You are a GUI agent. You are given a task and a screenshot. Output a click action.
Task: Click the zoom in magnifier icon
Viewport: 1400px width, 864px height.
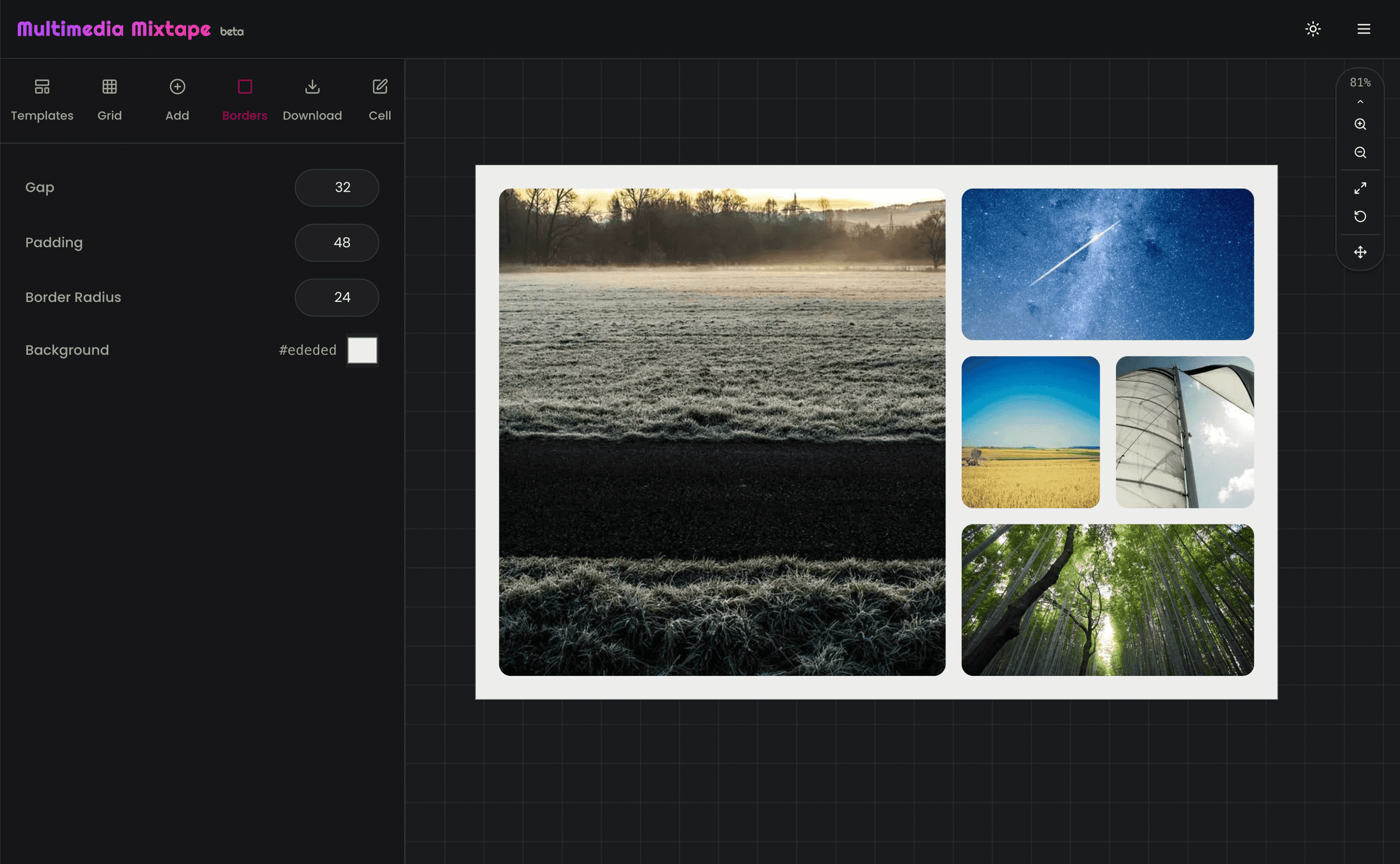(1360, 124)
